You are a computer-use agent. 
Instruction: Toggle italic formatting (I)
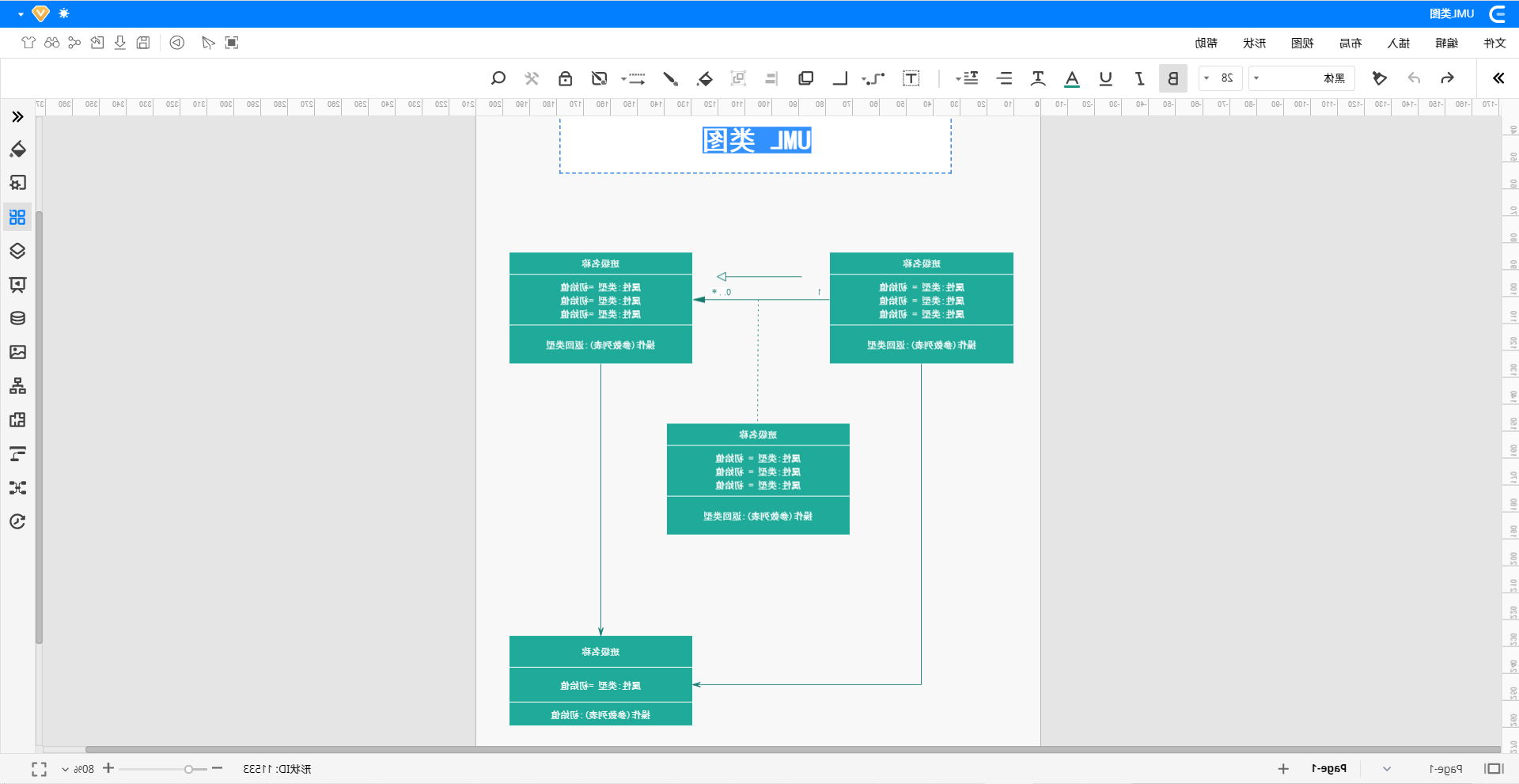pyautogui.click(x=1139, y=78)
